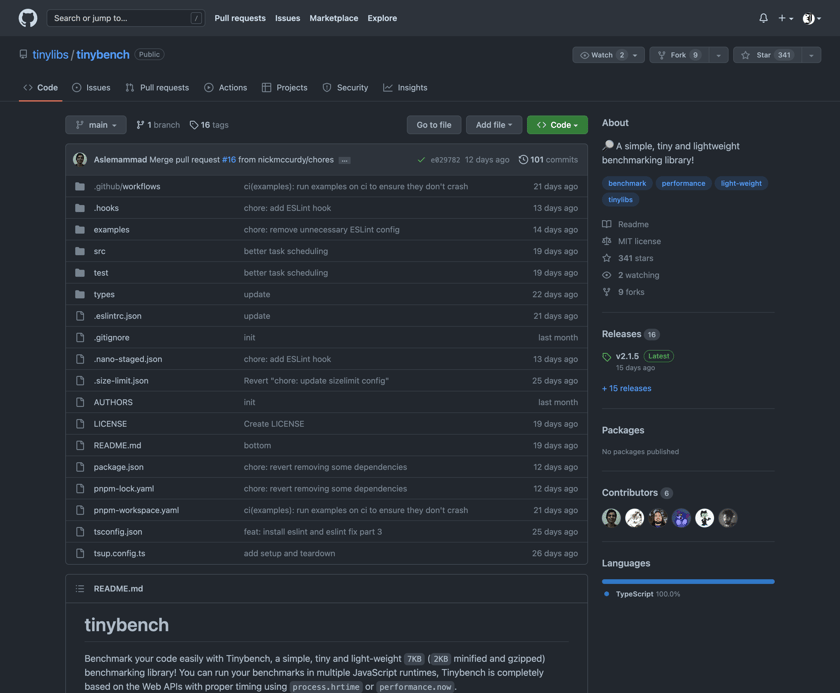
Task: Open the user avatar menu
Action: [812, 18]
